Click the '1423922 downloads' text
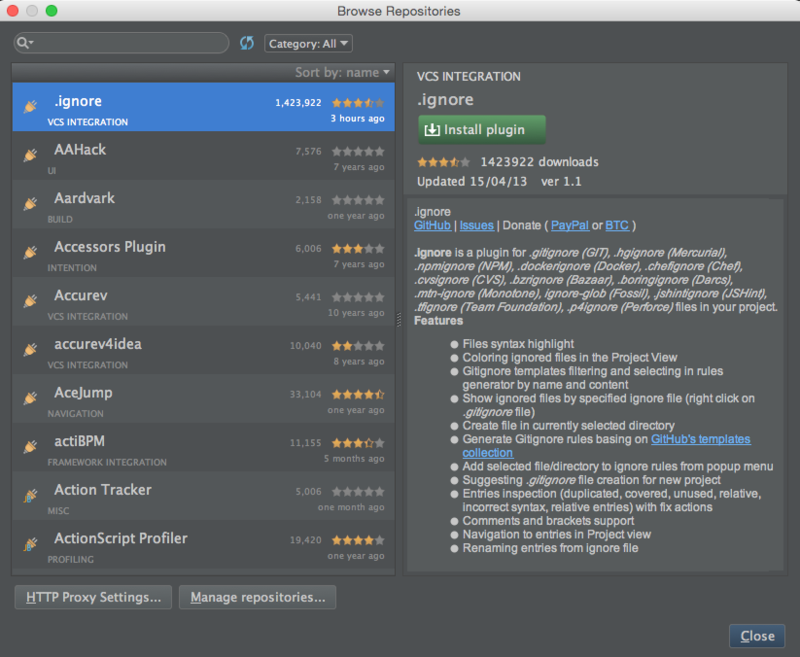Screen dimensions: 800x657 (x=539, y=162)
